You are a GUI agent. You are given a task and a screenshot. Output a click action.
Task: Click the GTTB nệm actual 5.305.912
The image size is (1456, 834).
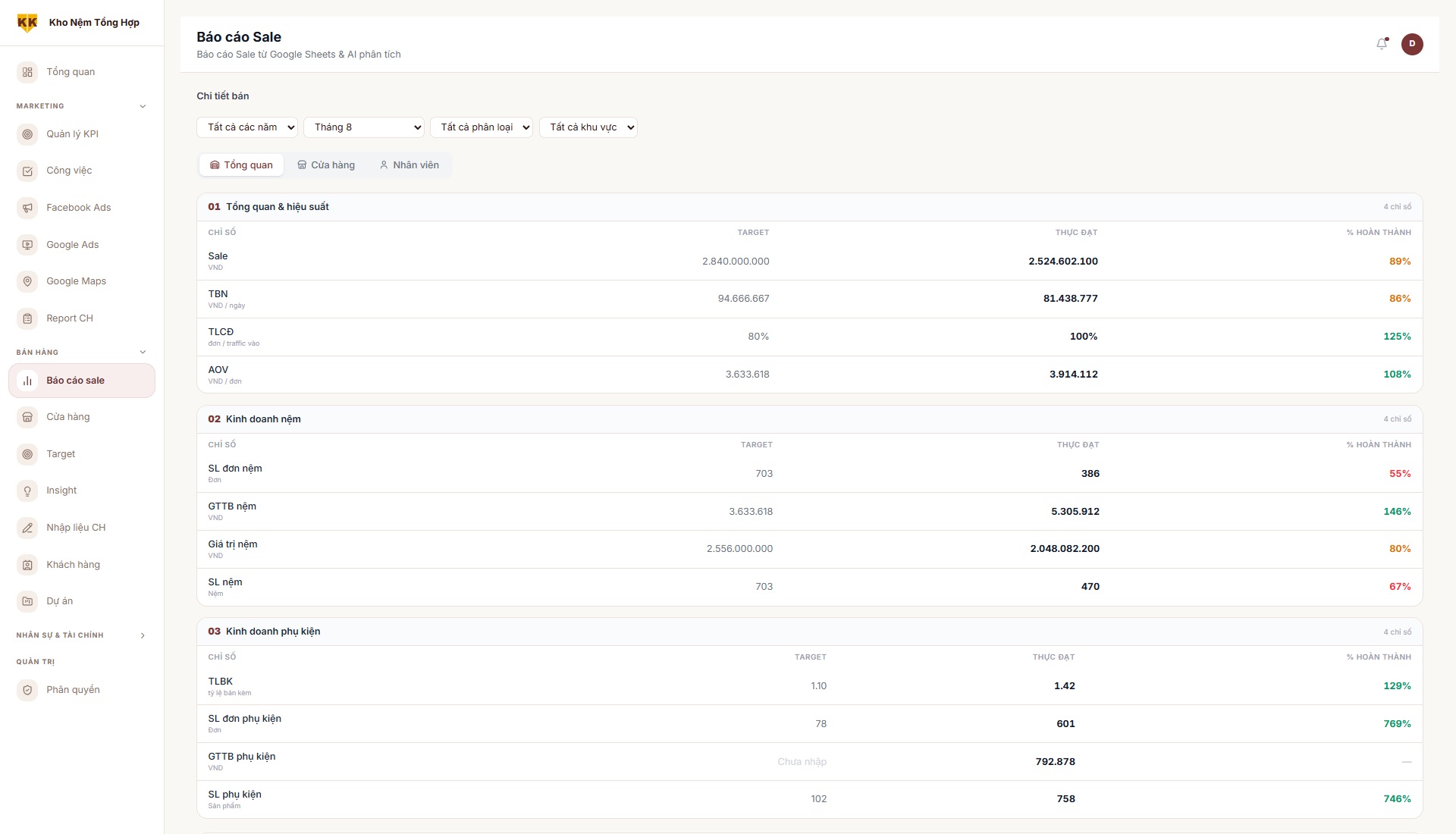pos(1075,512)
